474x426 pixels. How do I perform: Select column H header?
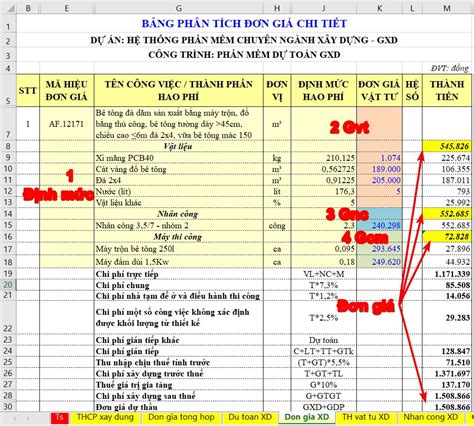[x=277, y=8]
